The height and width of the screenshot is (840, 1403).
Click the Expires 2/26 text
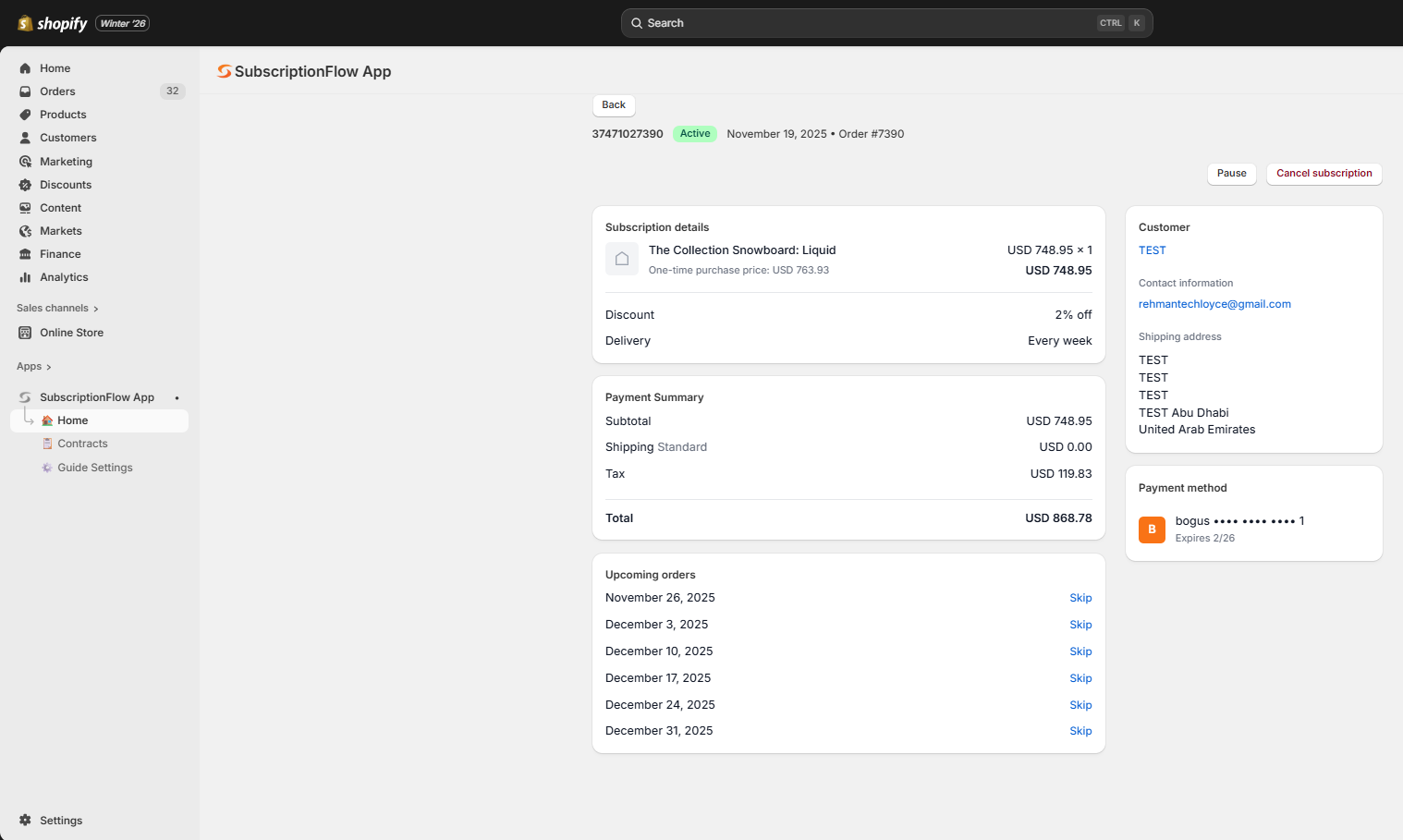point(1204,538)
